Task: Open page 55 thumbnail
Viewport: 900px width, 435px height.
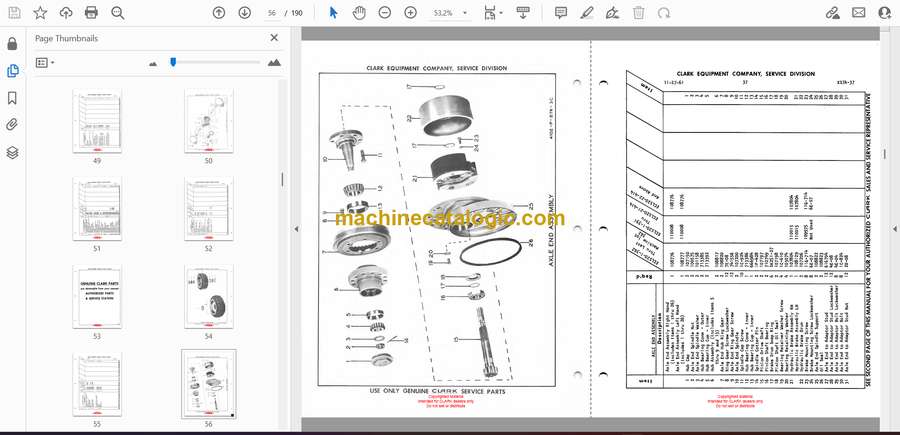Action: 97,384
